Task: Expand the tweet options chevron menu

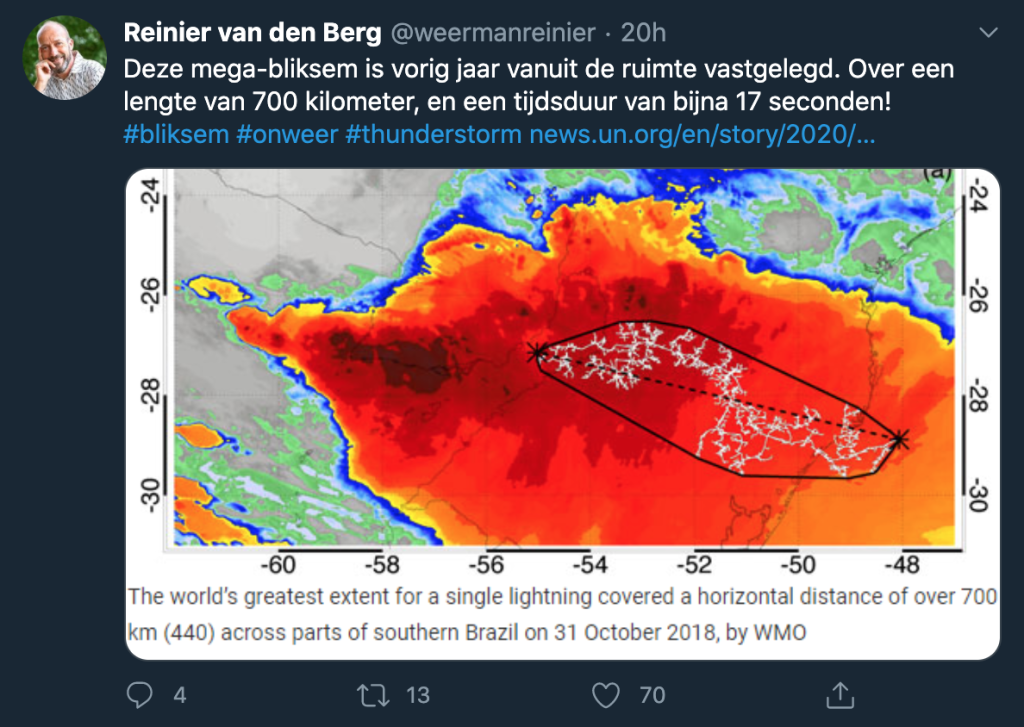Action: tap(989, 32)
